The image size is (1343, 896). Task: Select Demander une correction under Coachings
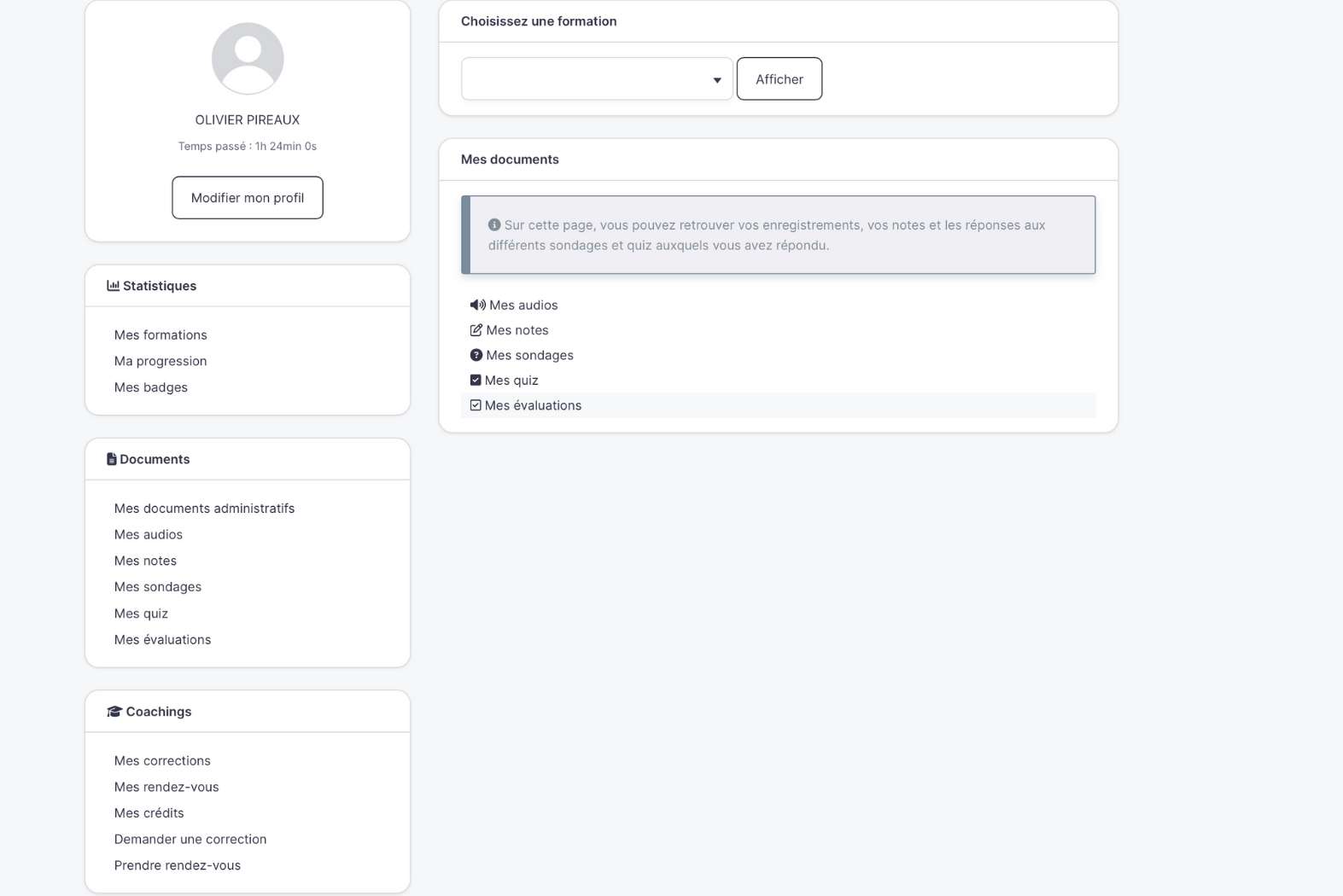pos(190,840)
